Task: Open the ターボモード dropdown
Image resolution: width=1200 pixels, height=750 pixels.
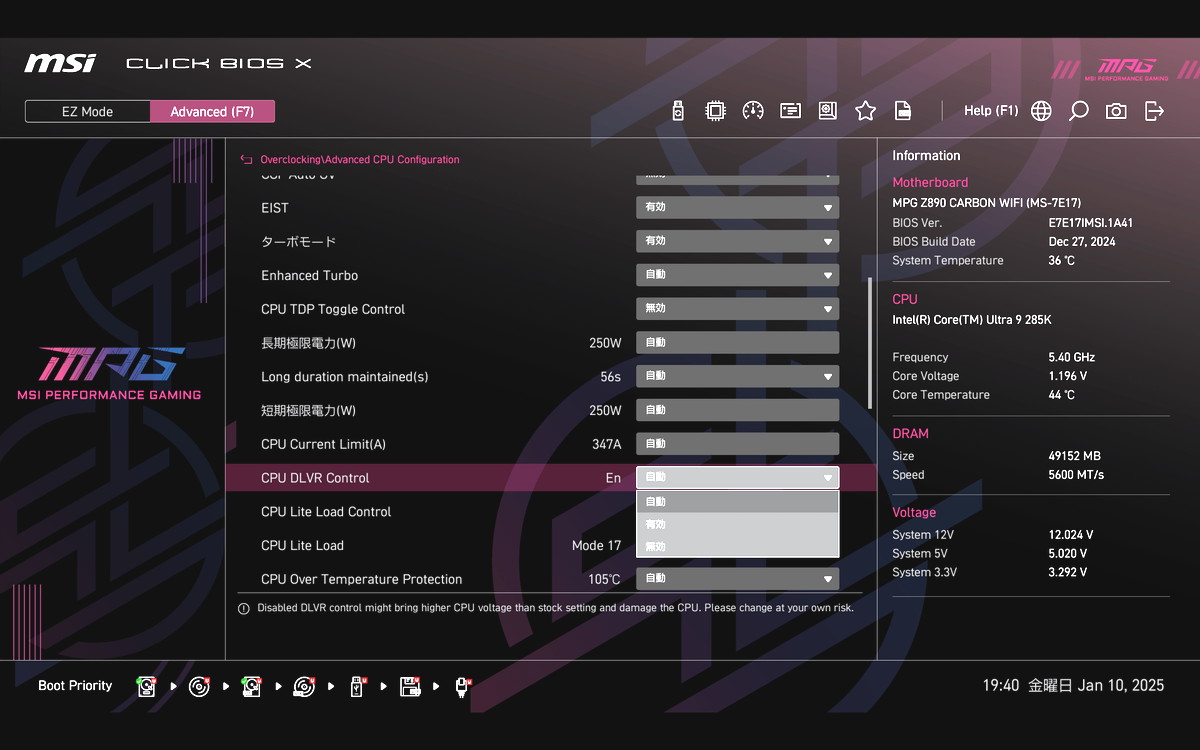Action: point(737,241)
